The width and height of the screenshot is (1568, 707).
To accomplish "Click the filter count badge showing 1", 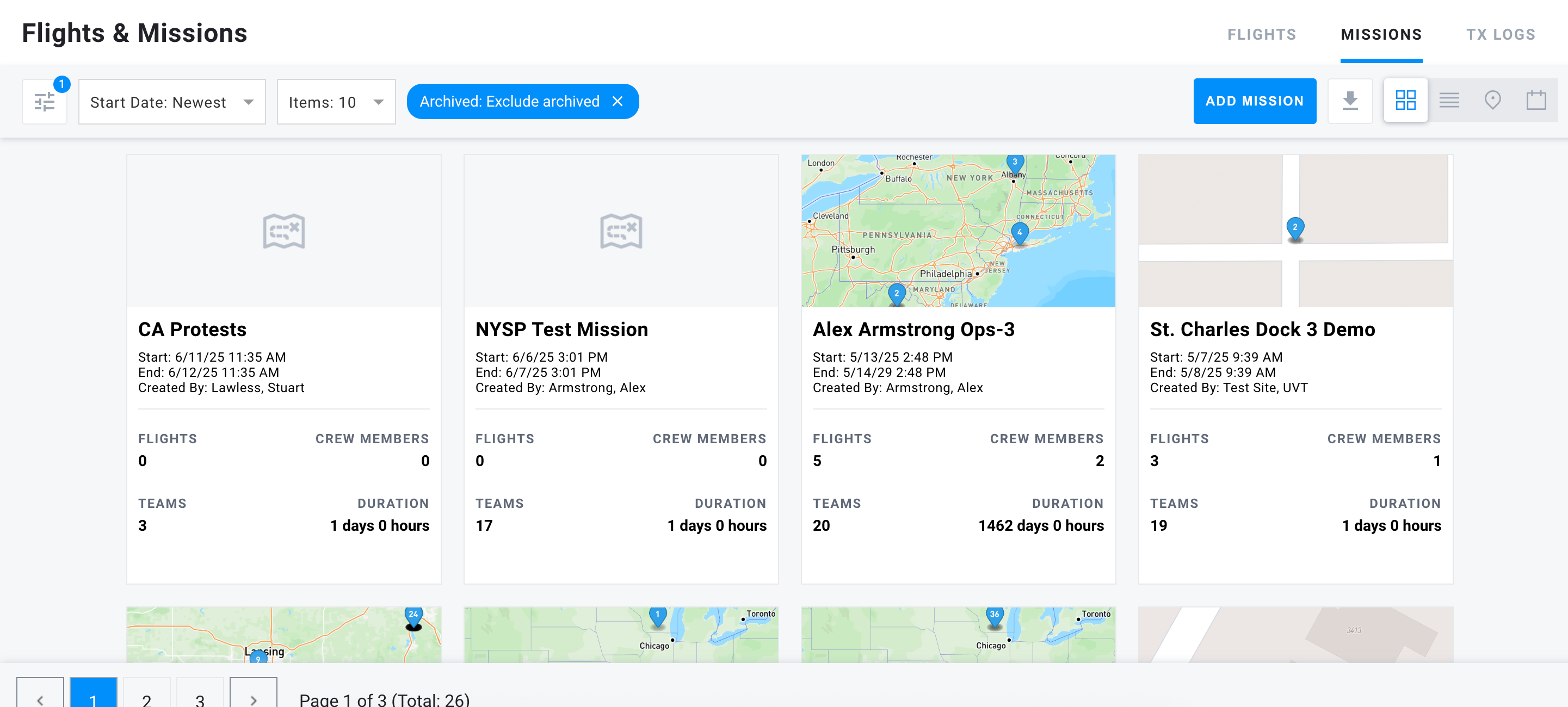I will tap(61, 84).
